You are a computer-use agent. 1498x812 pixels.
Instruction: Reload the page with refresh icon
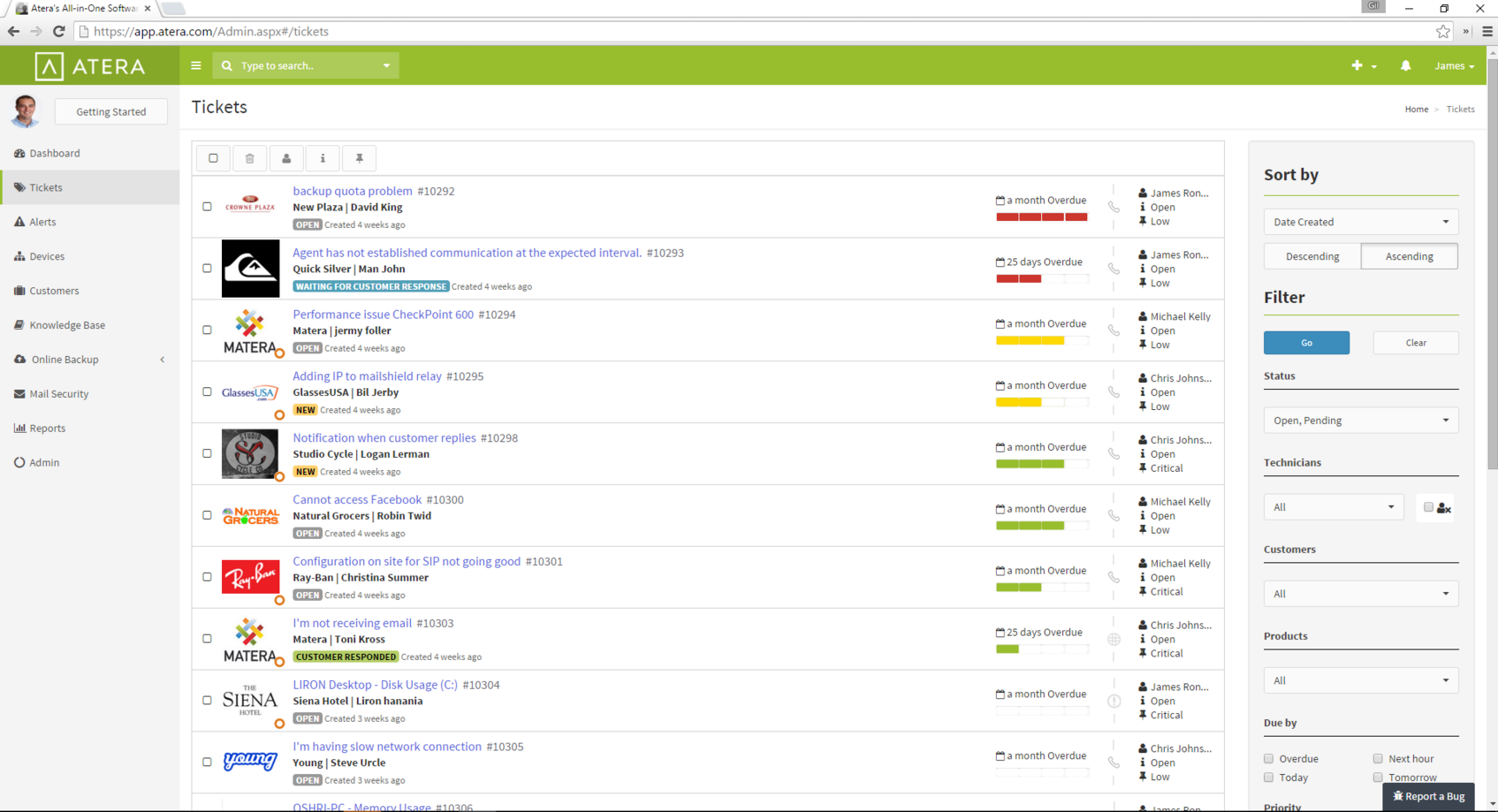point(58,32)
